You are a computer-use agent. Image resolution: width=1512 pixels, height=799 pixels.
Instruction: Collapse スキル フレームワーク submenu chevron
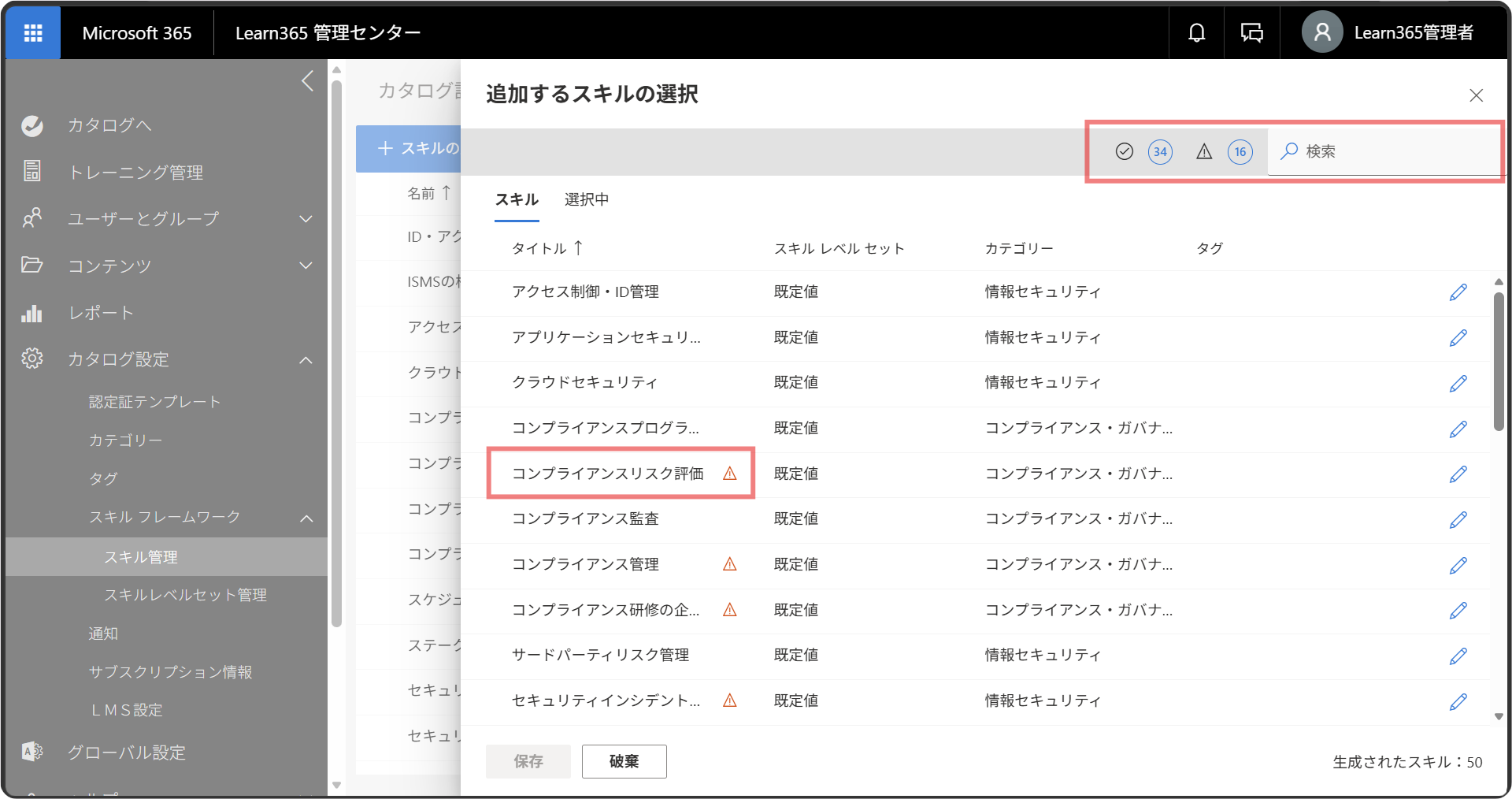click(x=306, y=518)
